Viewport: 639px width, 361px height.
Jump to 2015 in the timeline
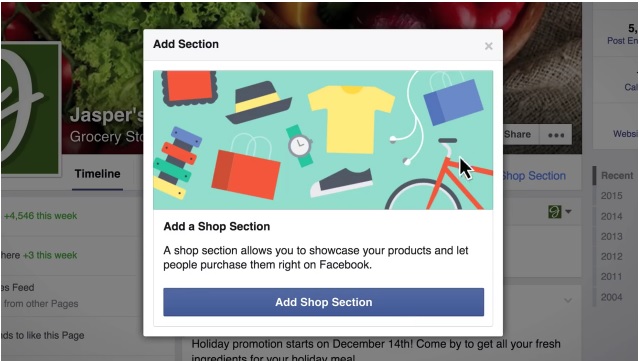[x=611, y=196]
